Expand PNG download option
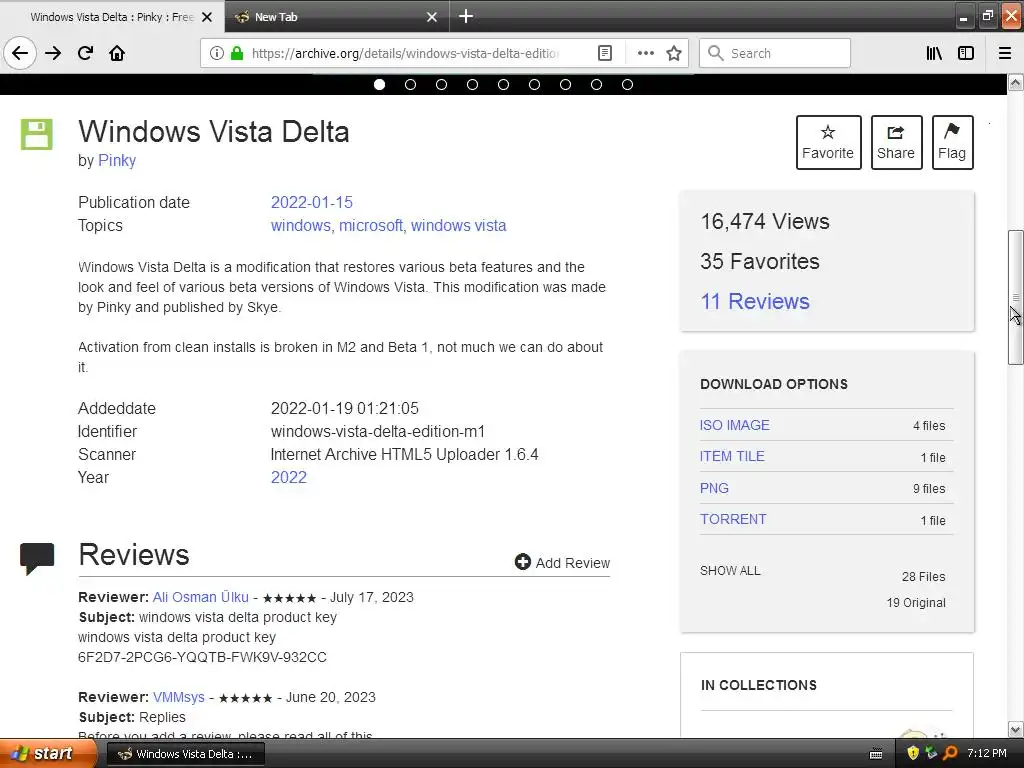Image resolution: width=1024 pixels, height=768 pixels. coord(714,488)
